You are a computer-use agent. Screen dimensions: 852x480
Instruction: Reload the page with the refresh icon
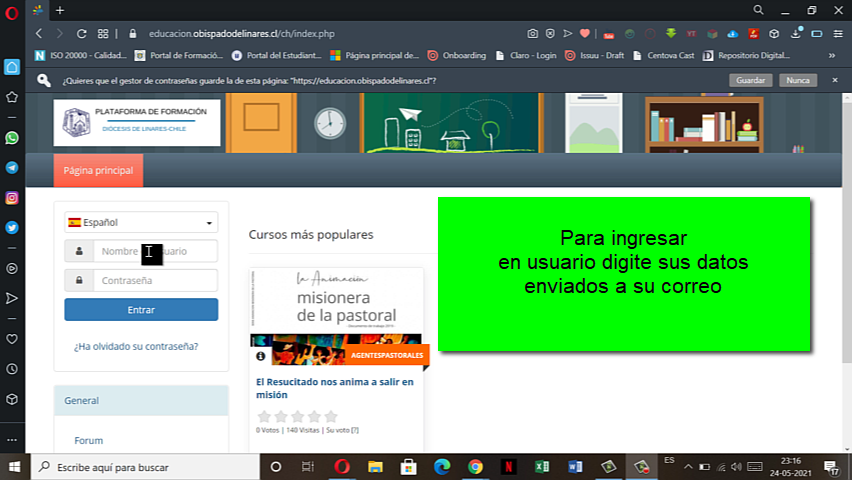pos(82,34)
